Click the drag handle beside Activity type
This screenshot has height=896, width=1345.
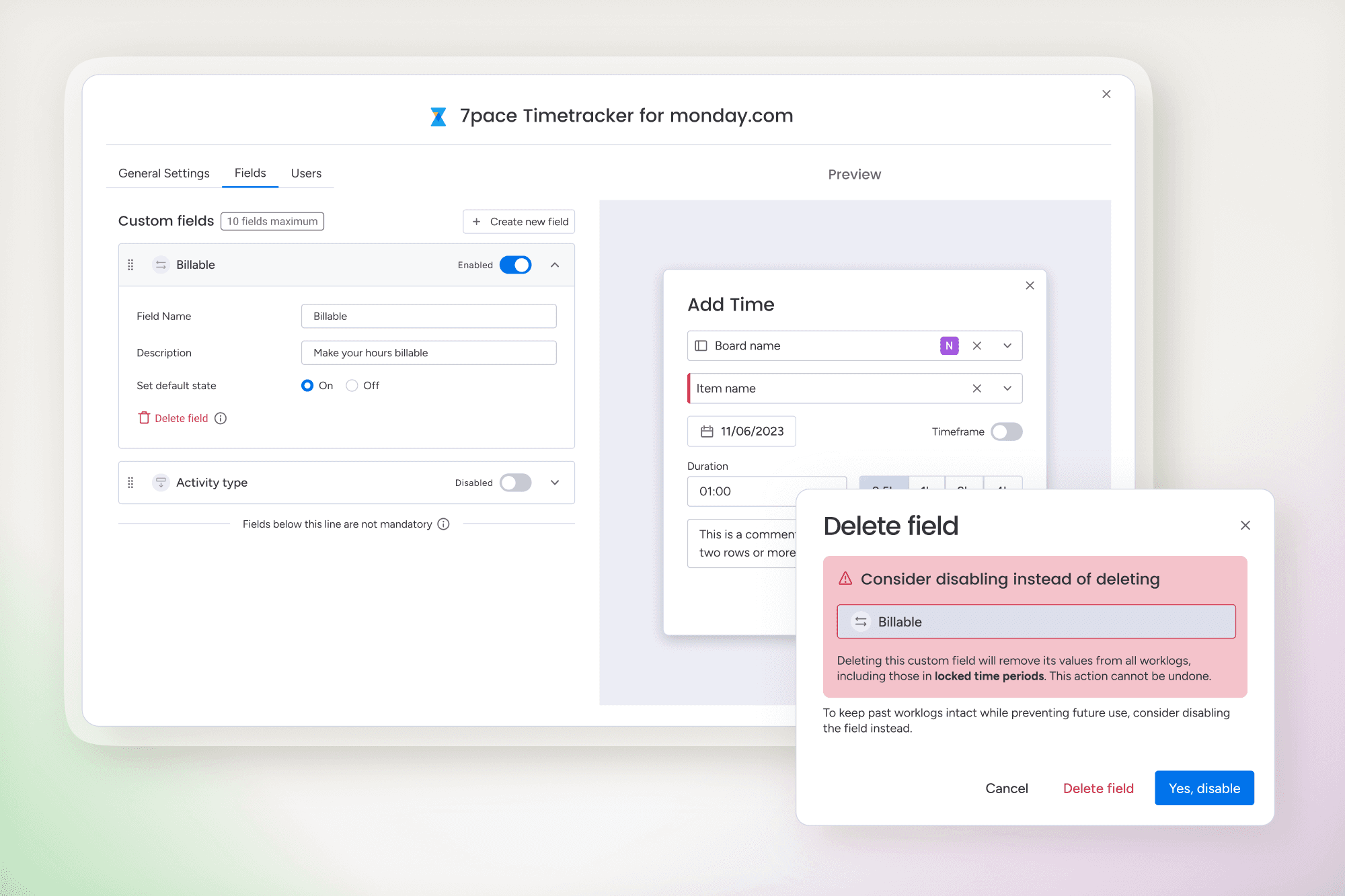coord(130,483)
